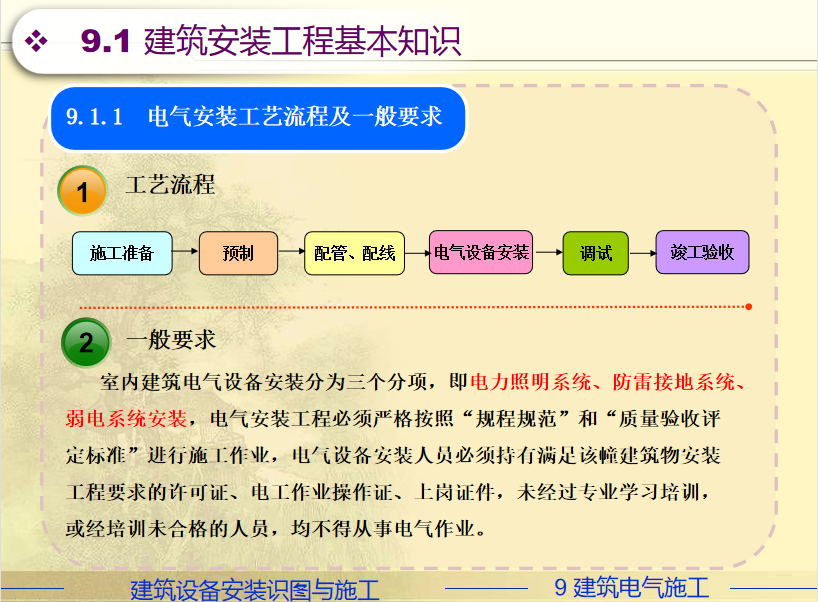Click the red text 电力照明系统

point(531,382)
